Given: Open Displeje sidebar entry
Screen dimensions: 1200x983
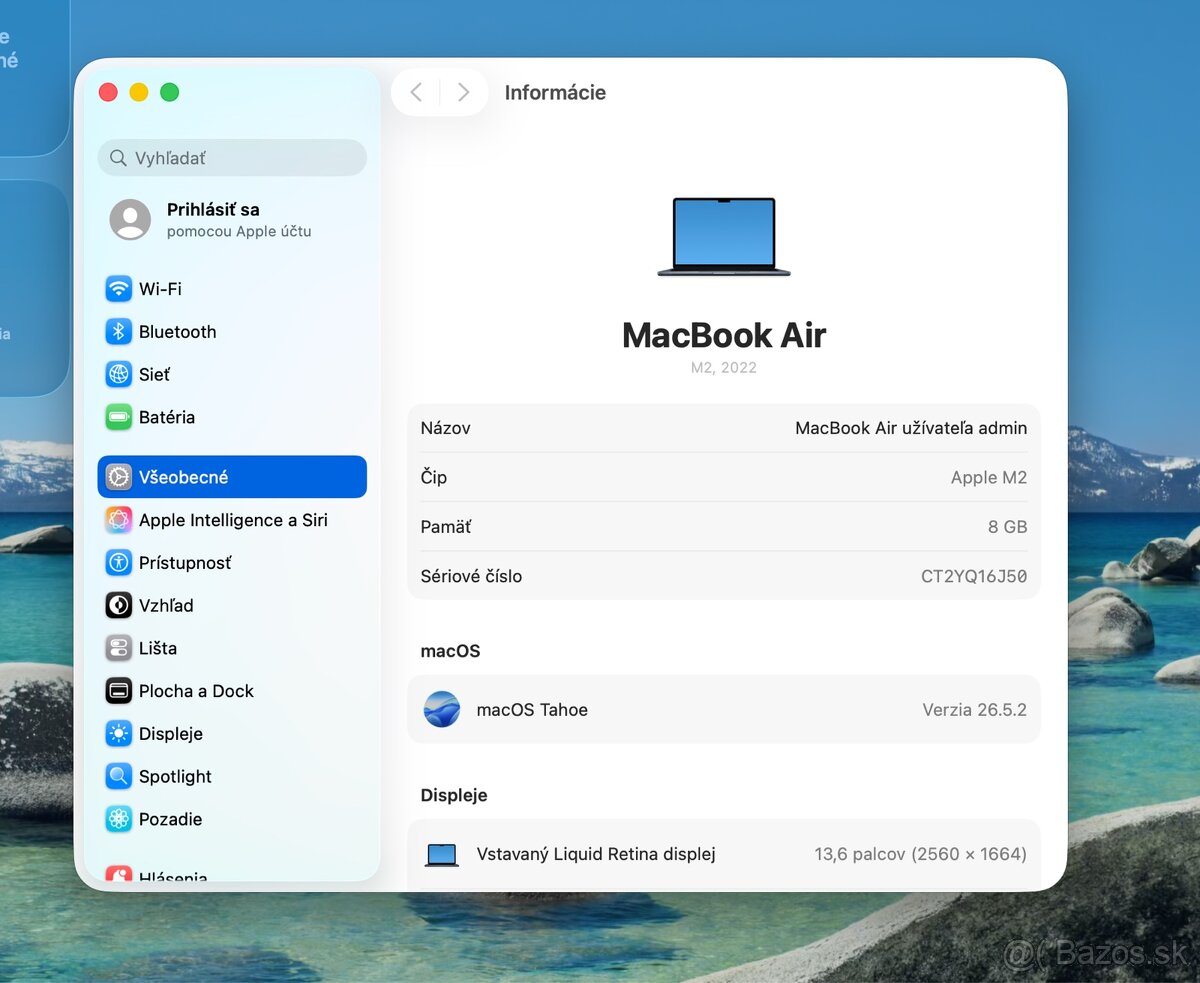Looking at the screenshot, I should pos(232,734).
